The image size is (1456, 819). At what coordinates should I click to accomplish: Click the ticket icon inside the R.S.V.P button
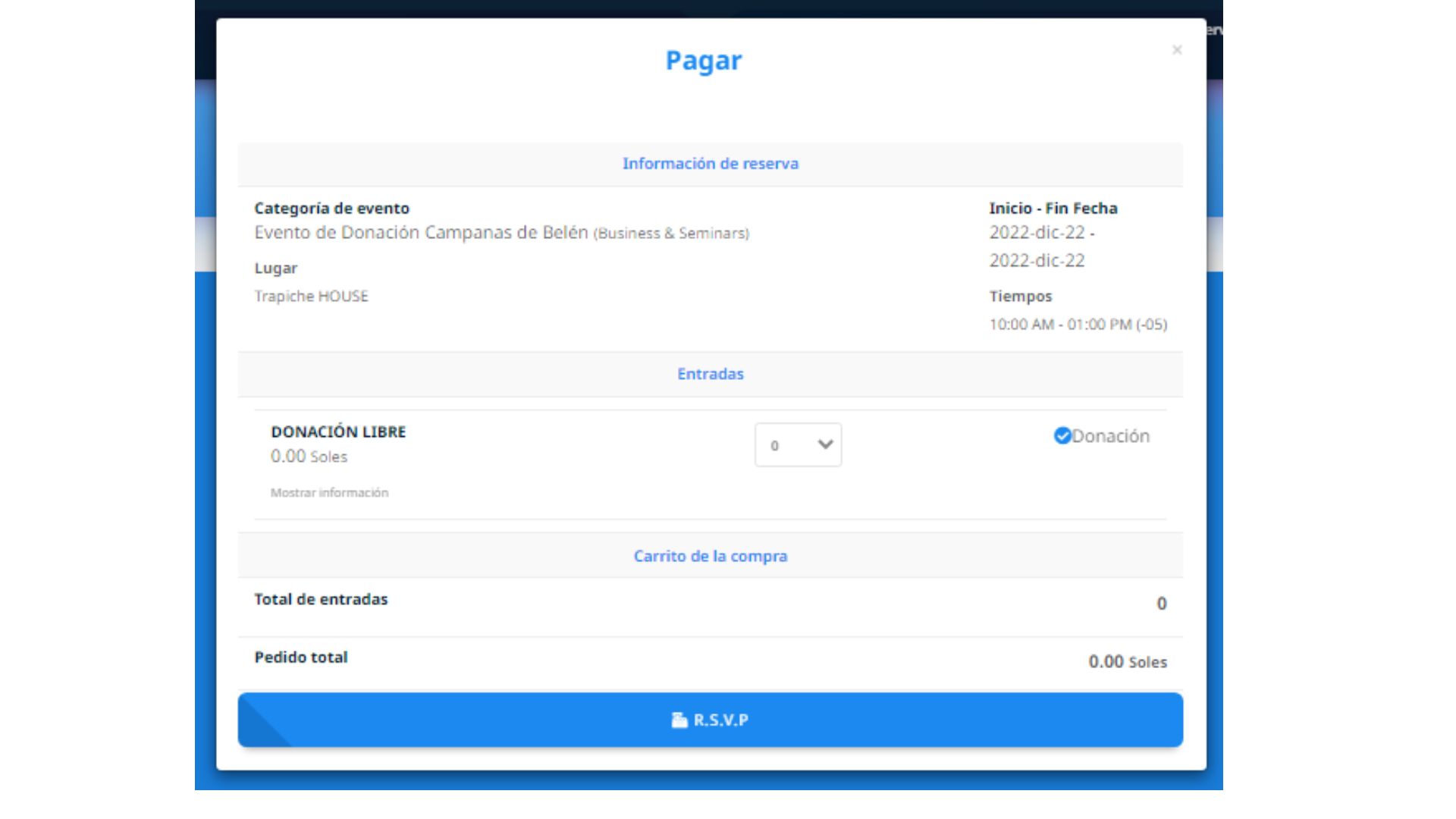click(680, 719)
